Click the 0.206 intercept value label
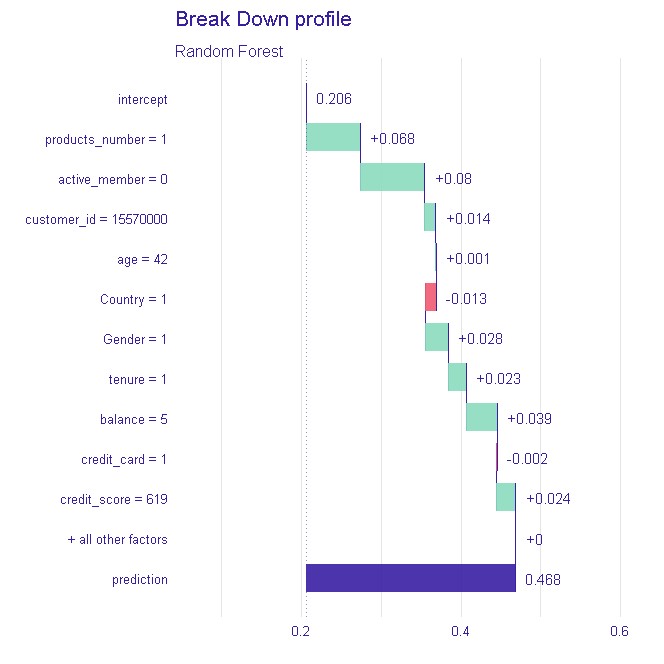664x664 pixels. pos(333,99)
